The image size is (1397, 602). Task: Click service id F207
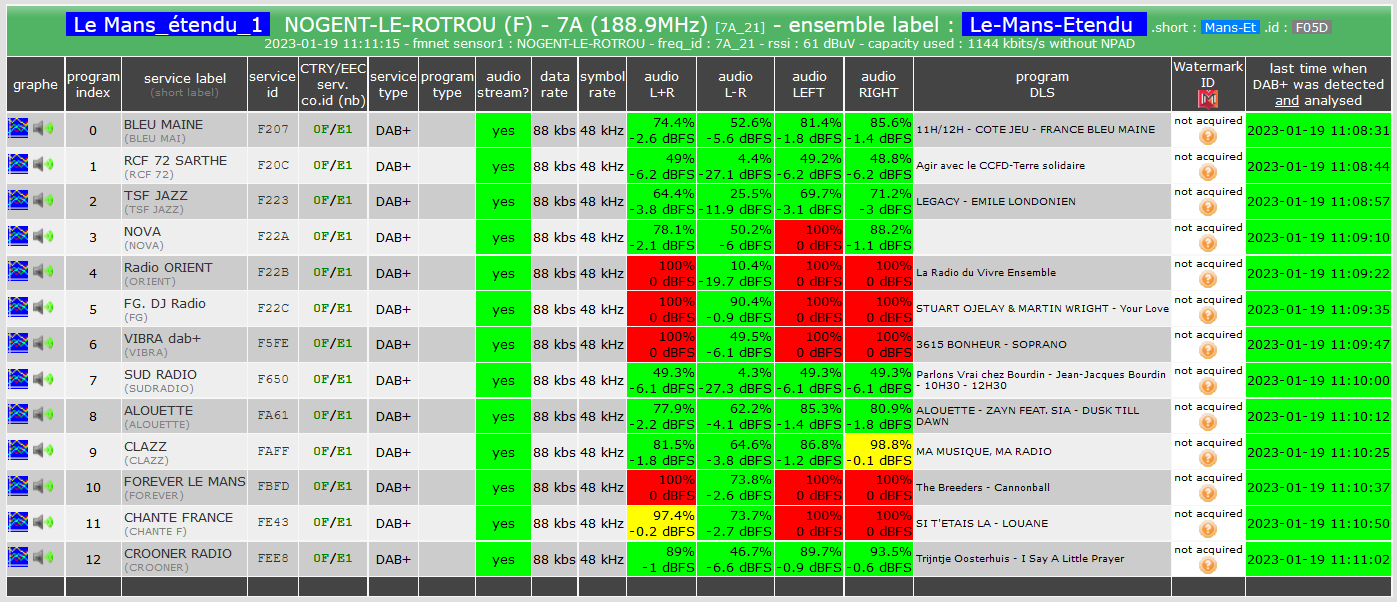click(273, 130)
